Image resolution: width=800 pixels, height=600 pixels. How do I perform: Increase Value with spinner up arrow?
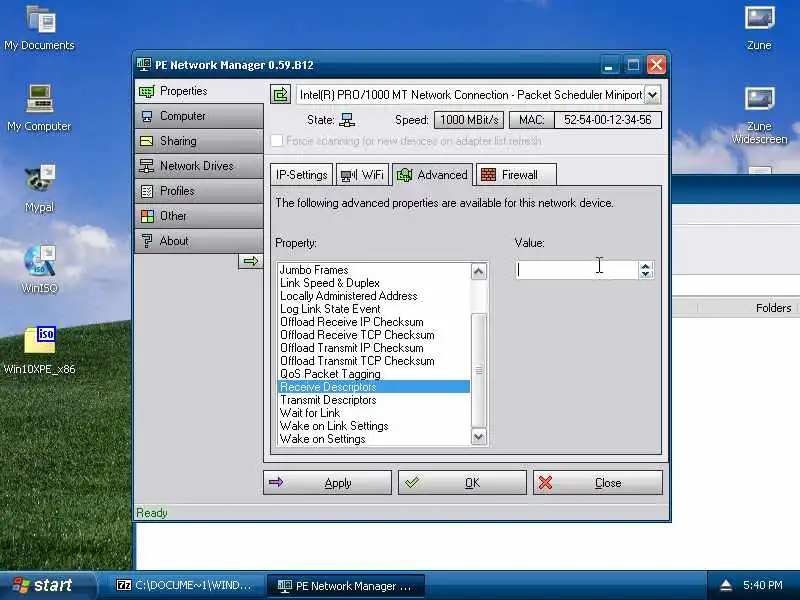[646, 265]
